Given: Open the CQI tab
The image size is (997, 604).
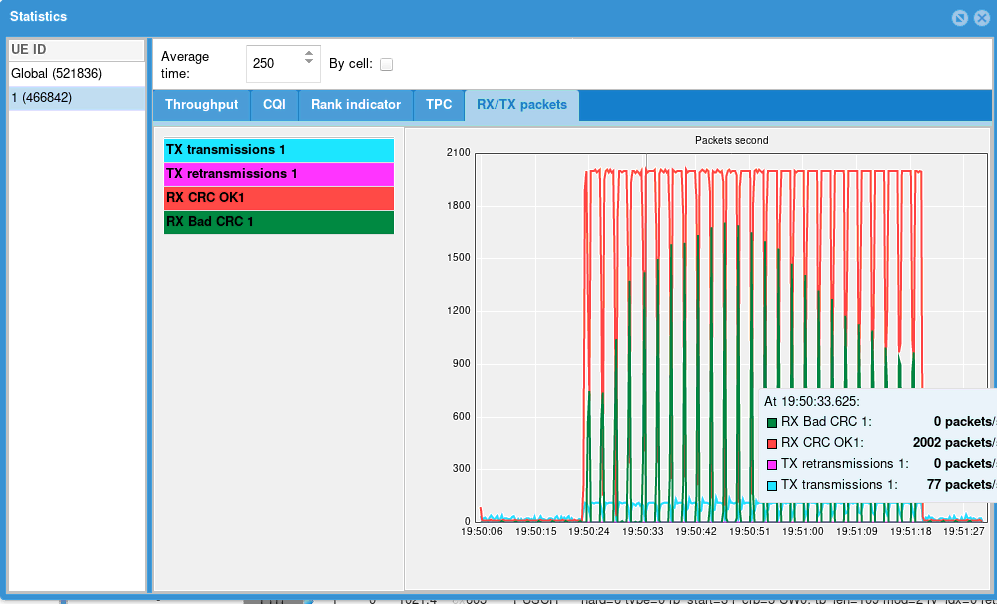Looking at the screenshot, I should [x=274, y=105].
